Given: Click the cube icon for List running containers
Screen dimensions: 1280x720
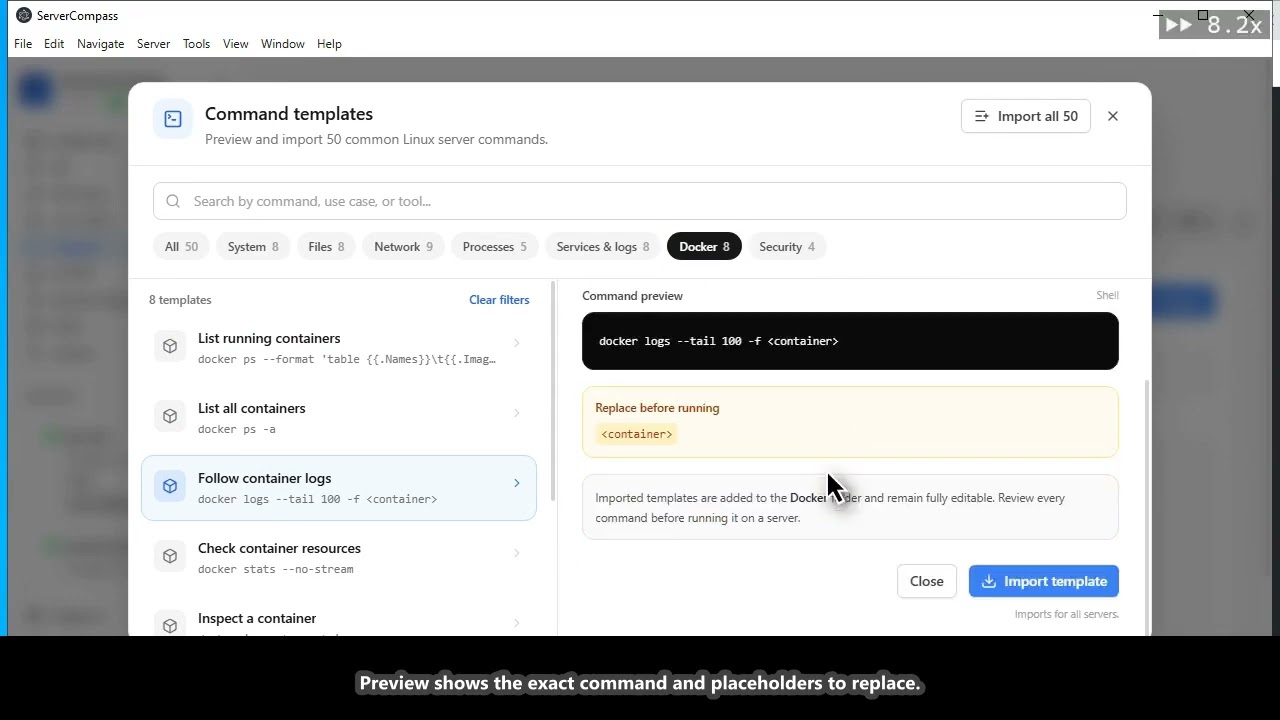Looking at the screenshot, I should (x=170, y=346).
